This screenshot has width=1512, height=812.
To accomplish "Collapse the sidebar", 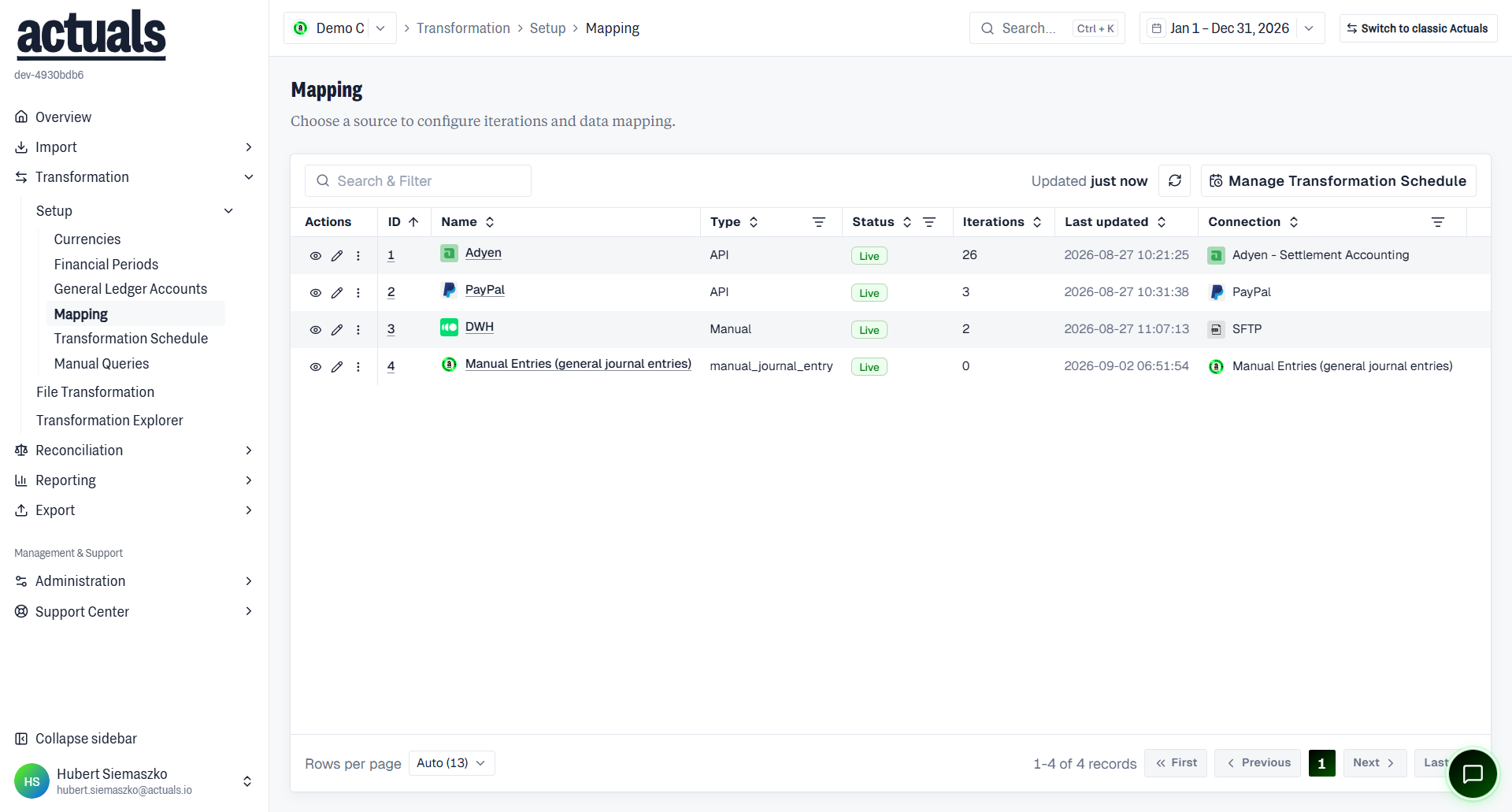I will pyautogui.click(x=76, y=739).
